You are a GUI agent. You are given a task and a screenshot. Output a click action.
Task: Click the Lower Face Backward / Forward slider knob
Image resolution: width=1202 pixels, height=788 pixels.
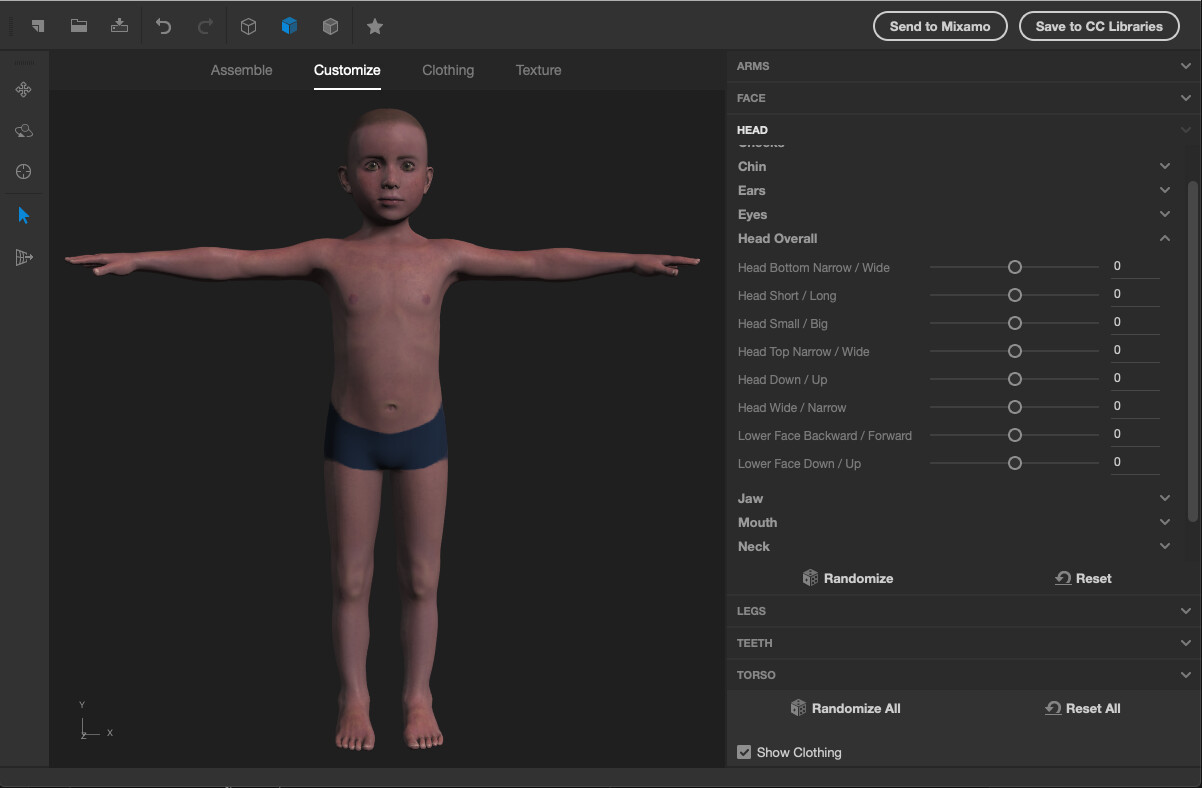coord(1015,435)
